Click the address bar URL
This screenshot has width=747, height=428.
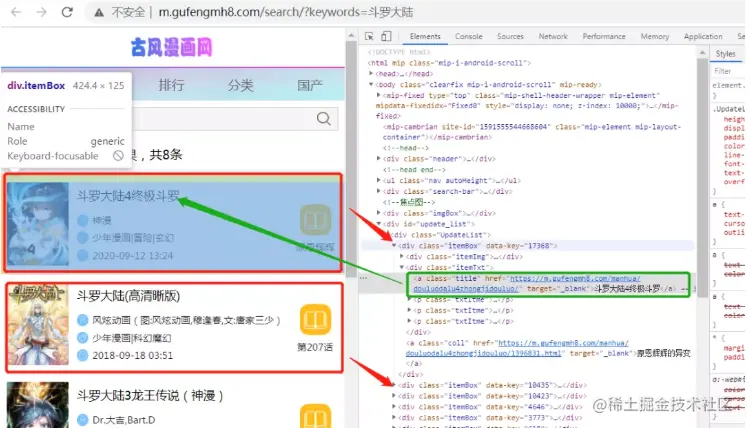(285, 12)
